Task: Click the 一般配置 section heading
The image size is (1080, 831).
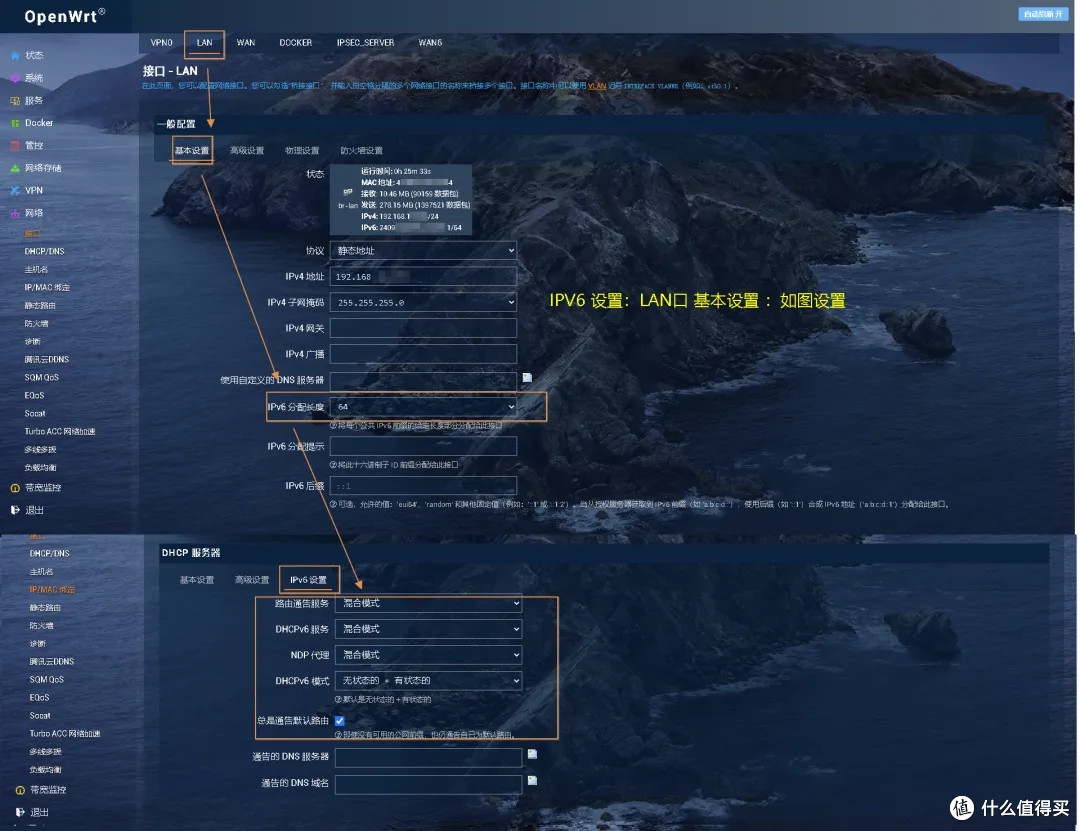Action: pos(176,124)
